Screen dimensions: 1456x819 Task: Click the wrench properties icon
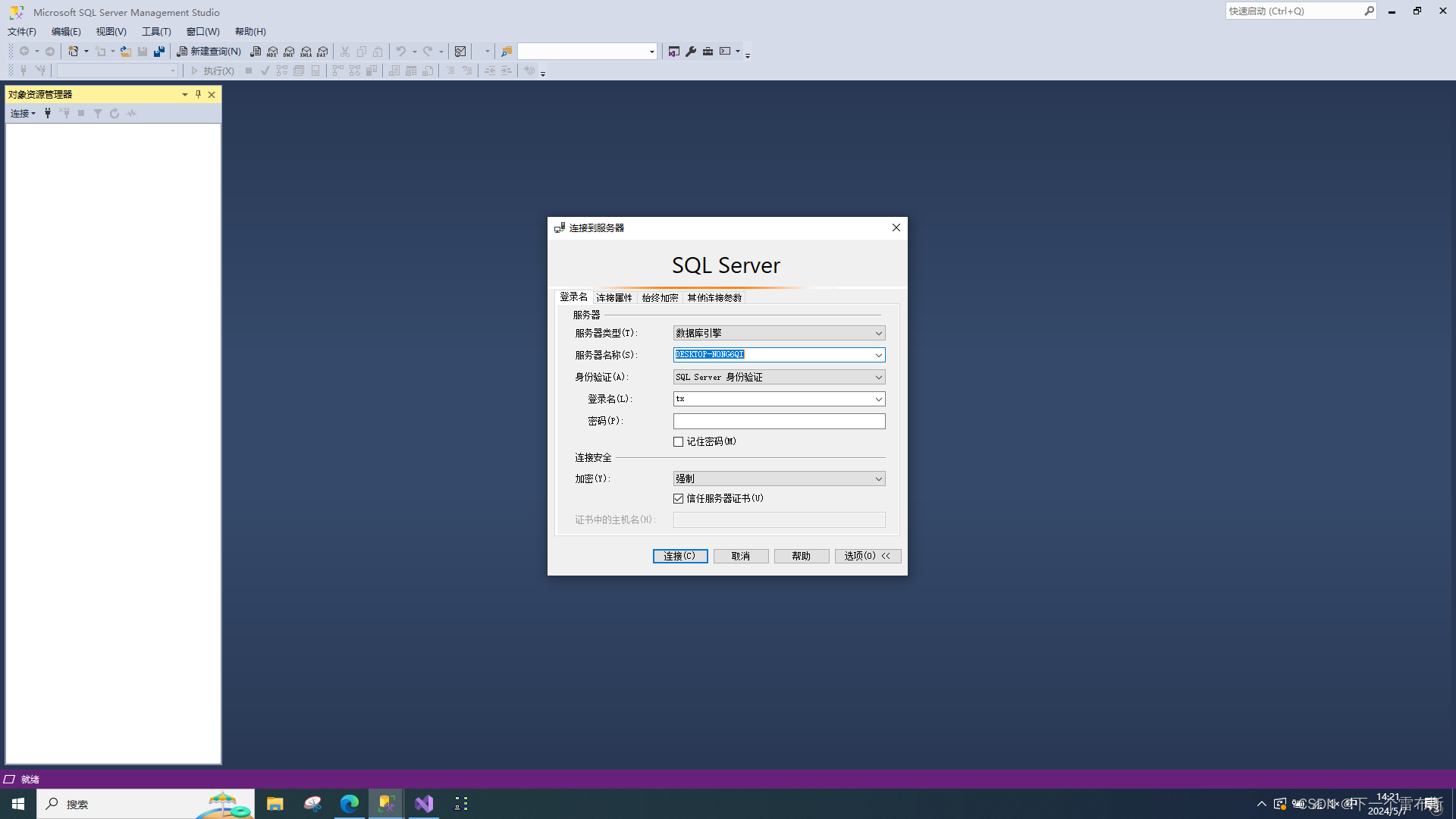pos(691,52)
